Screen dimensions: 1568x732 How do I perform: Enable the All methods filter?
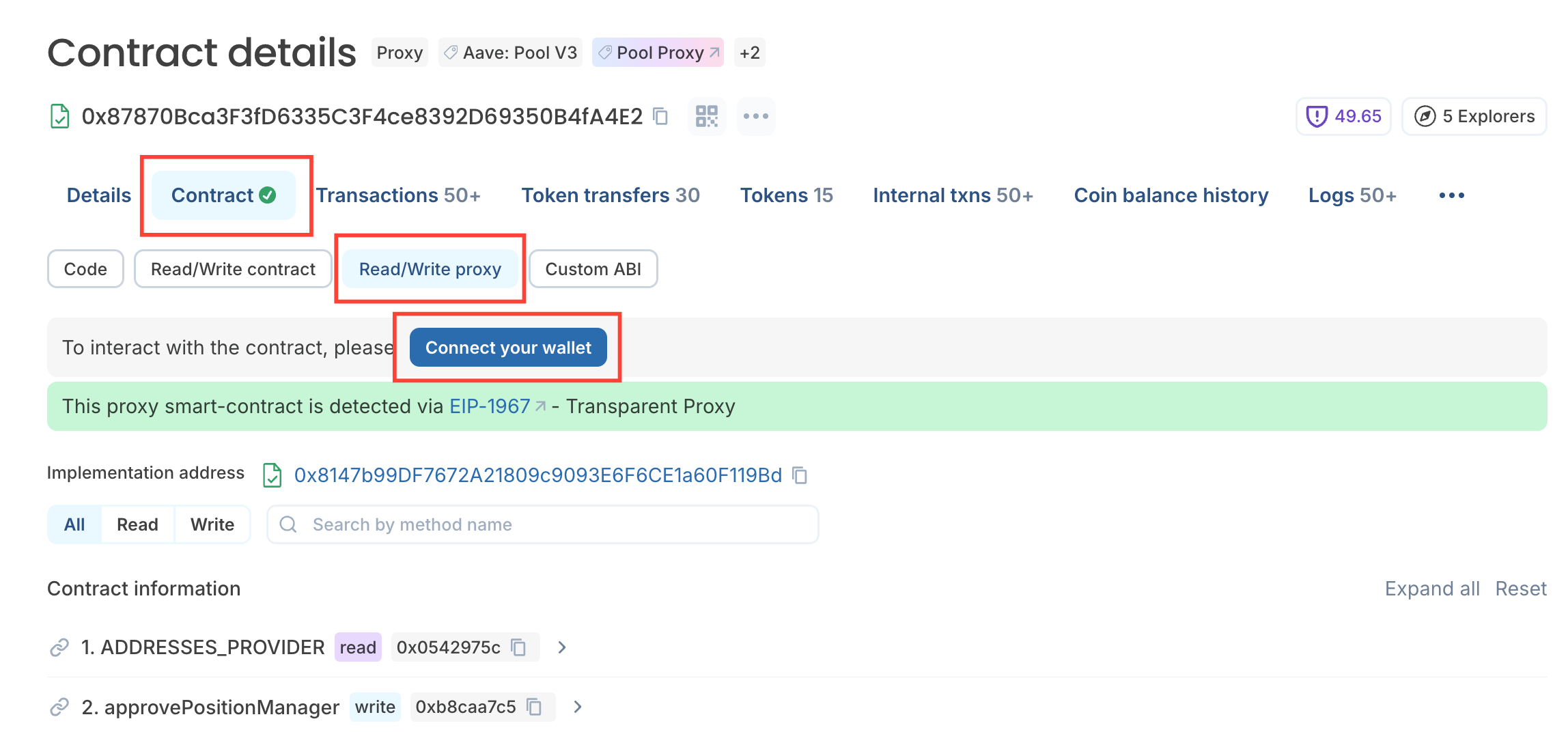pos(74,524)
